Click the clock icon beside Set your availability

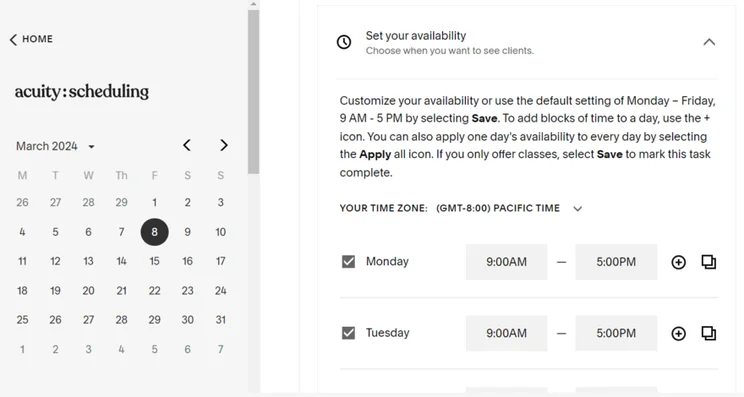point(344,42)
